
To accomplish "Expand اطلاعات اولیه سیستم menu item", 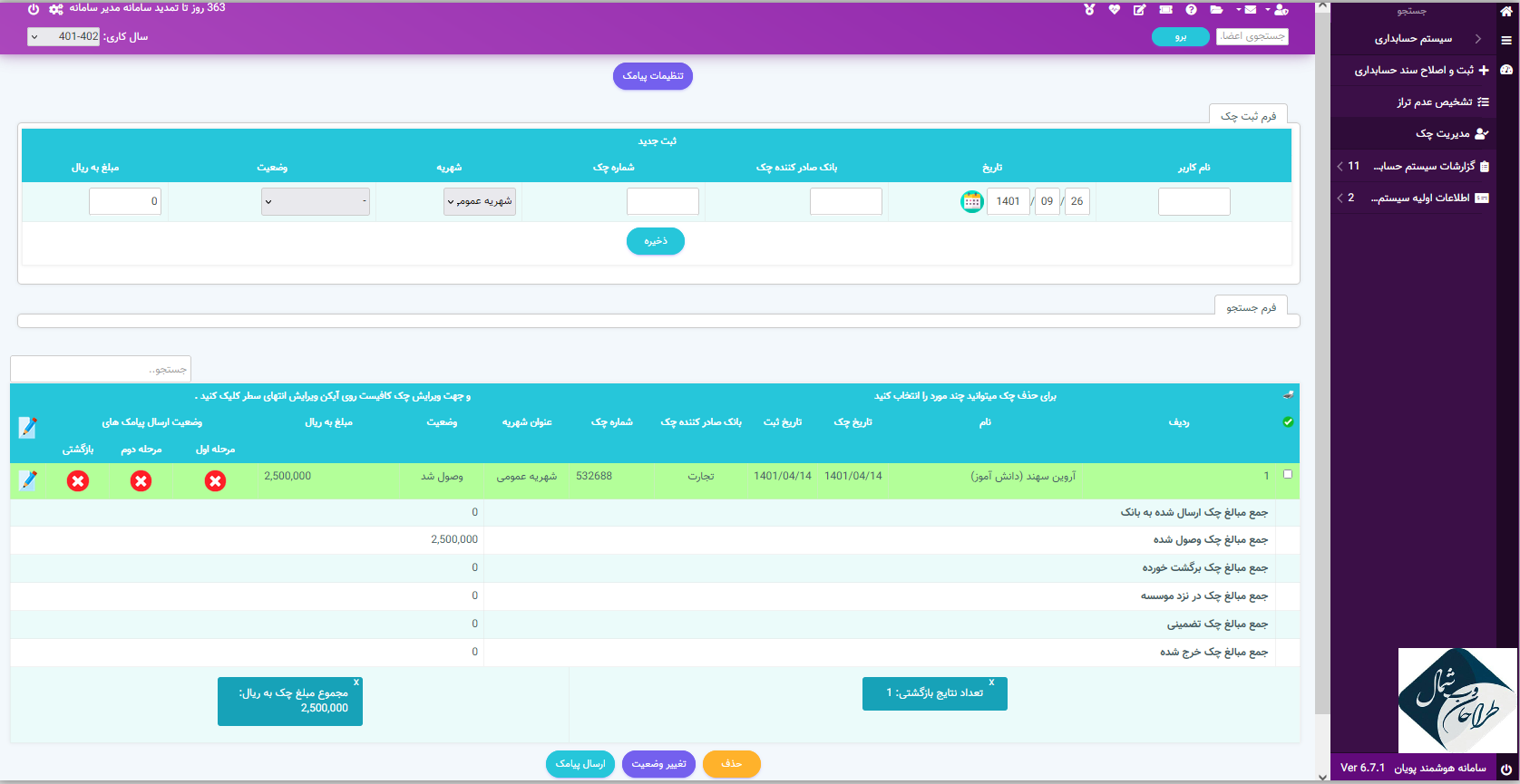I will point(1414,198).
